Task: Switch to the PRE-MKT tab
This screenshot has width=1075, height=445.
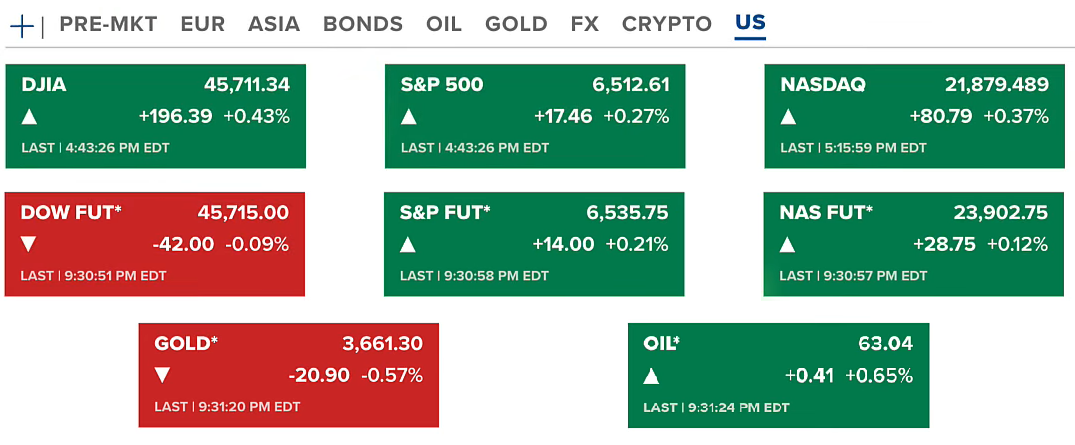Action: (x=108, y=24)
